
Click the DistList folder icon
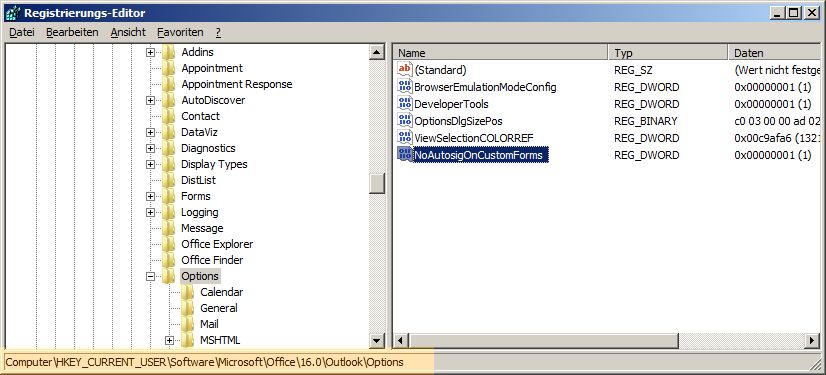[169, 180]
